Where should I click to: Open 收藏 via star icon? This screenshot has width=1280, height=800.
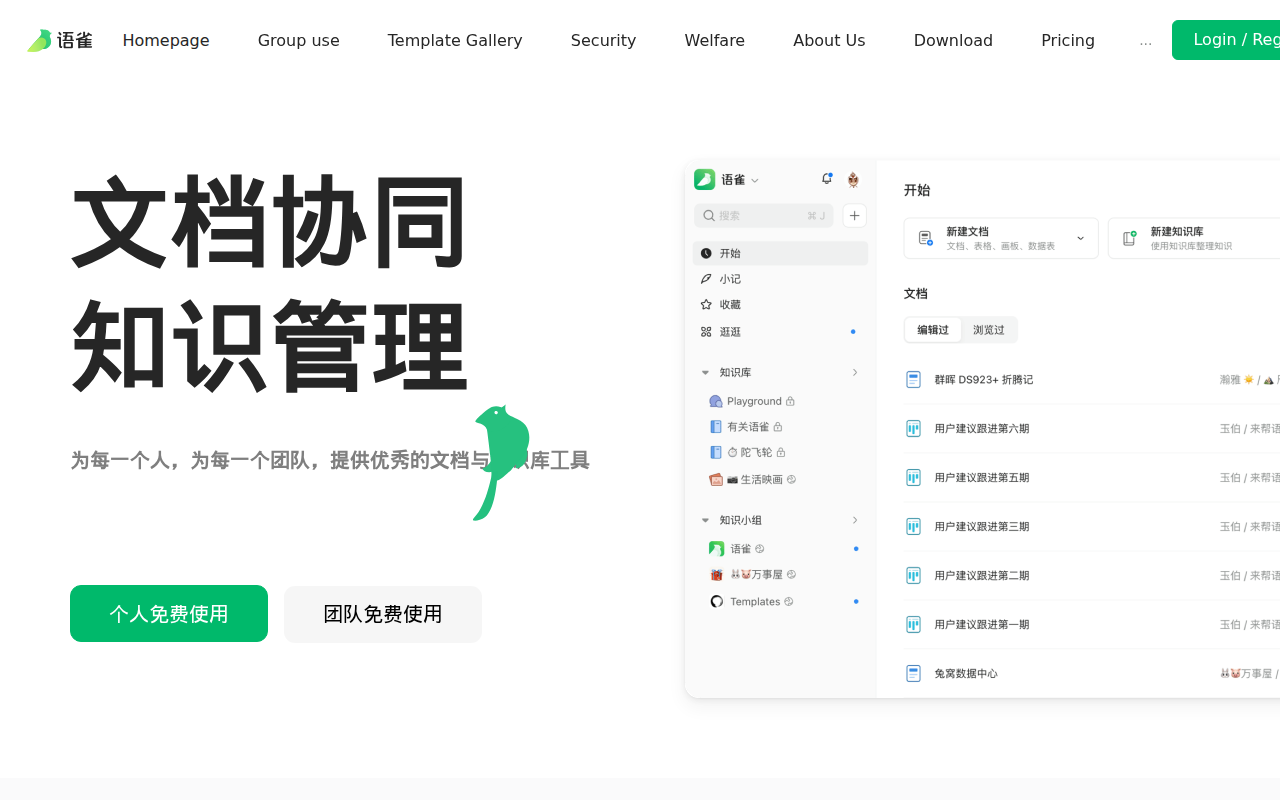(x=708, y=305)
